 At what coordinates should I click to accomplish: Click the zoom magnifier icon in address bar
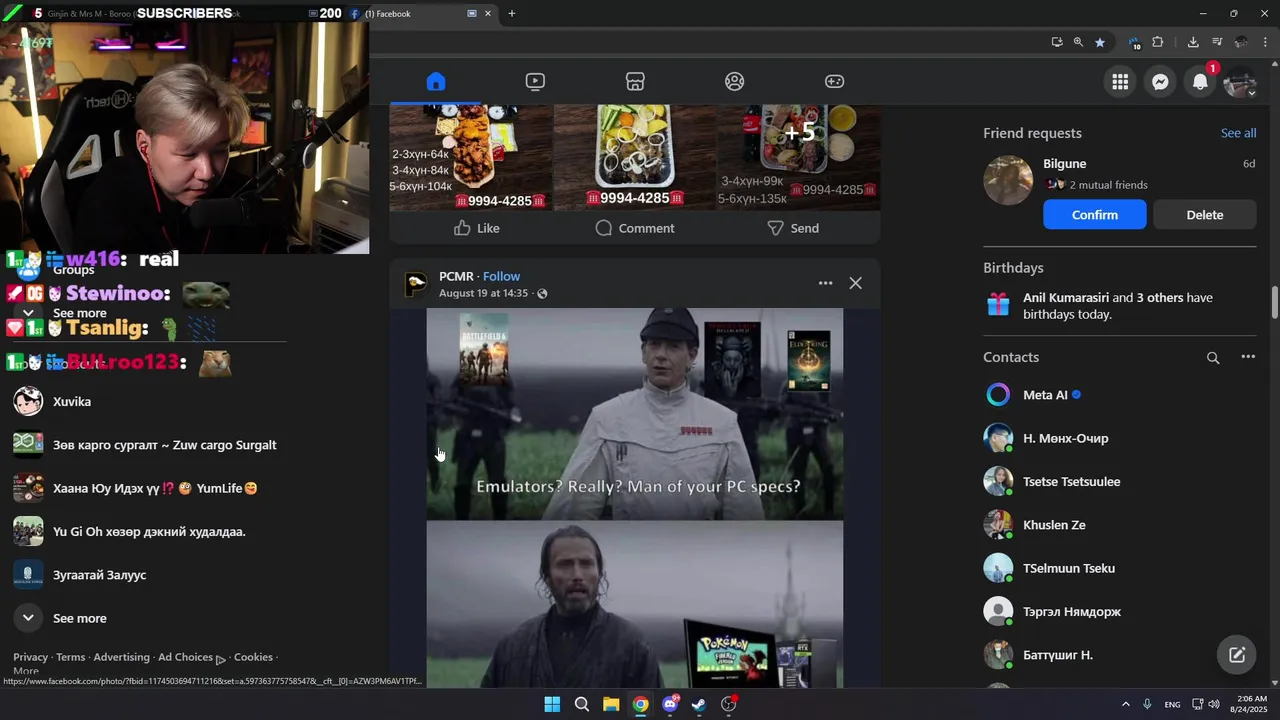tap(1078, 42)
